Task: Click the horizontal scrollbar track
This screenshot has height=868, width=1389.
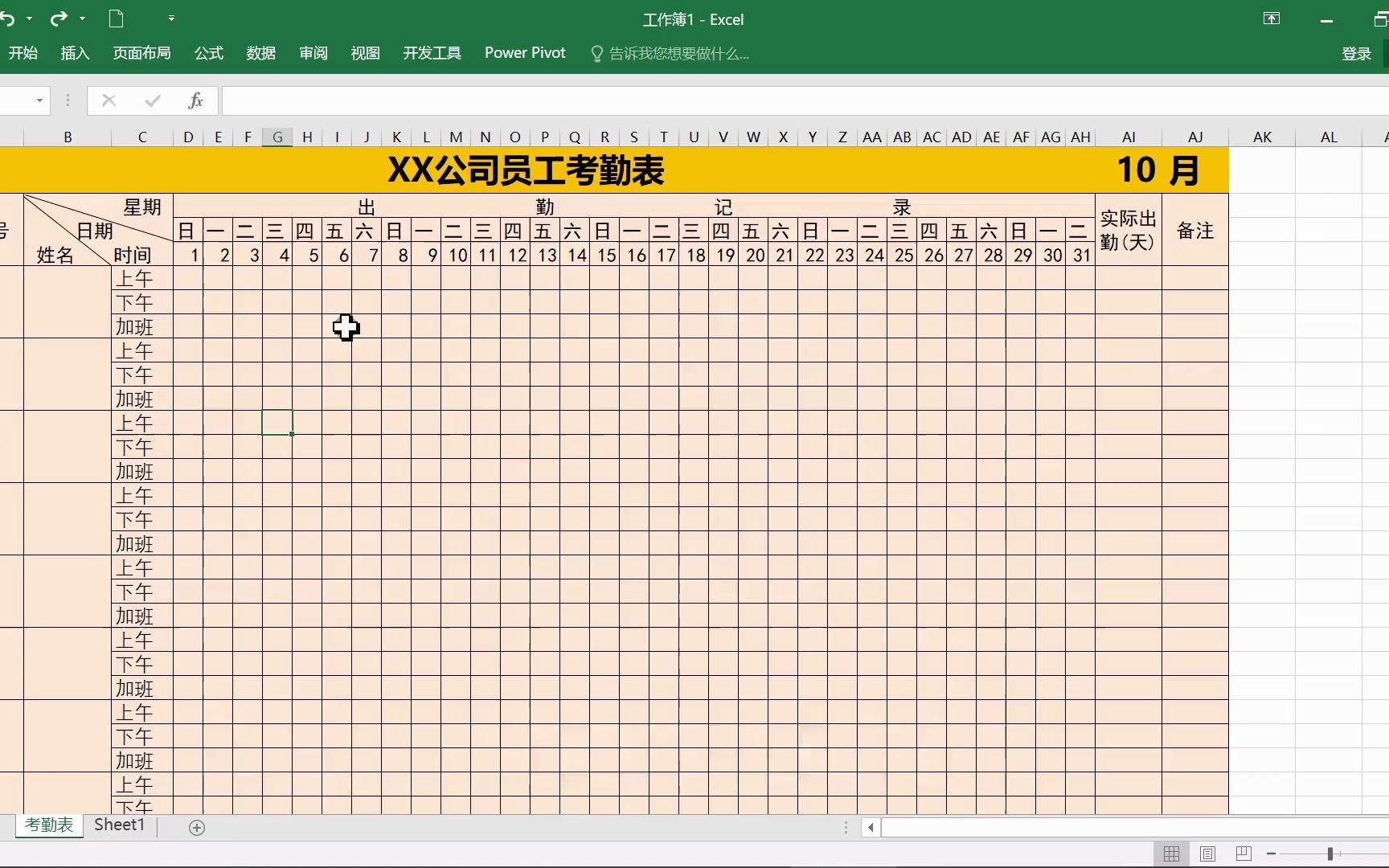Action: pyautogui.click(x=1135, y=827)
